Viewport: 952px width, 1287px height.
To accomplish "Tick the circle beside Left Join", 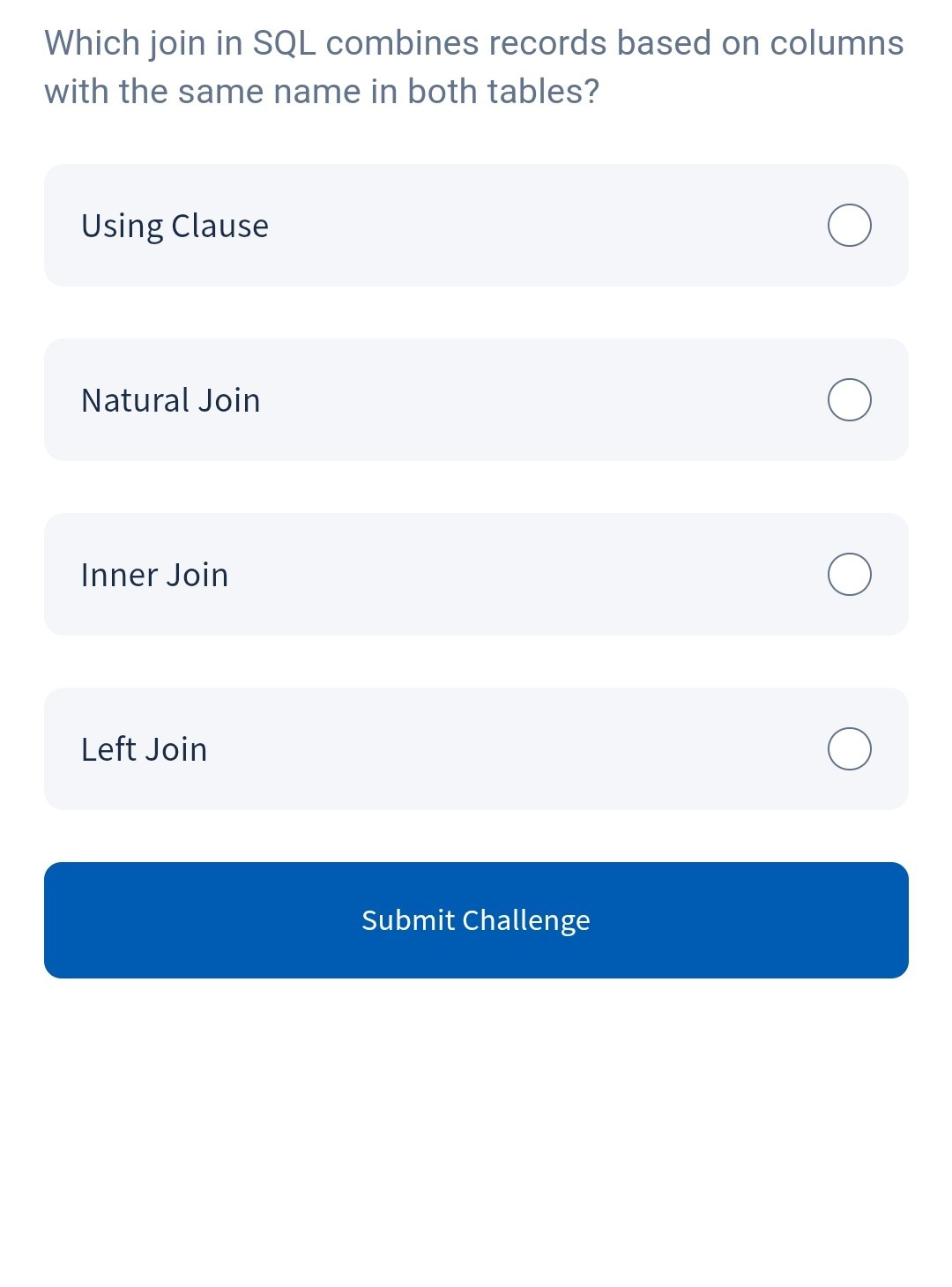I will coord(849,749).
